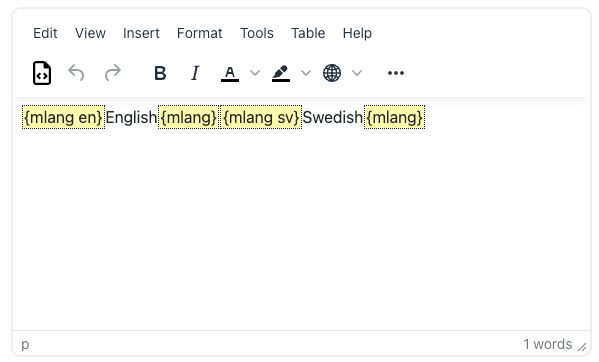Click the 1 words counter
This screenshot has width=599, height=362.
click(x=547, y=344)
